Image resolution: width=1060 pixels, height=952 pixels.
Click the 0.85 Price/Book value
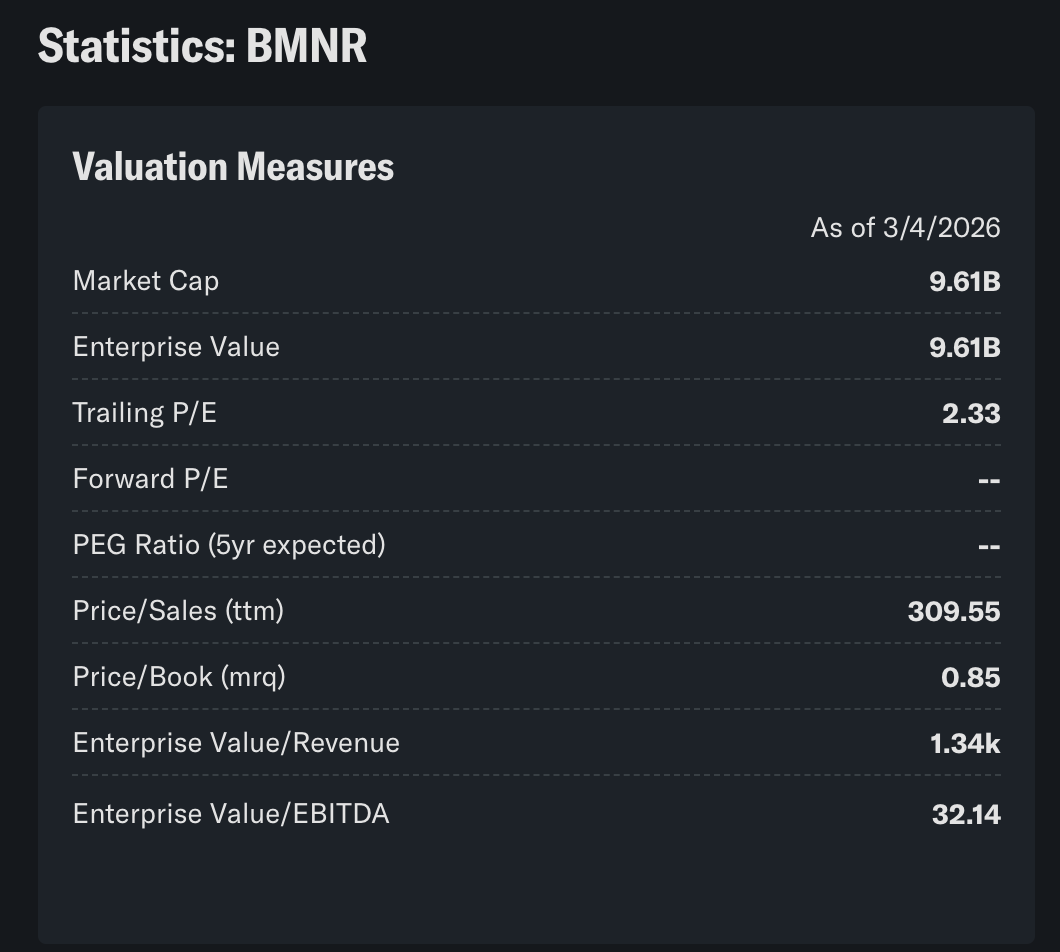(x=972, y=677)
